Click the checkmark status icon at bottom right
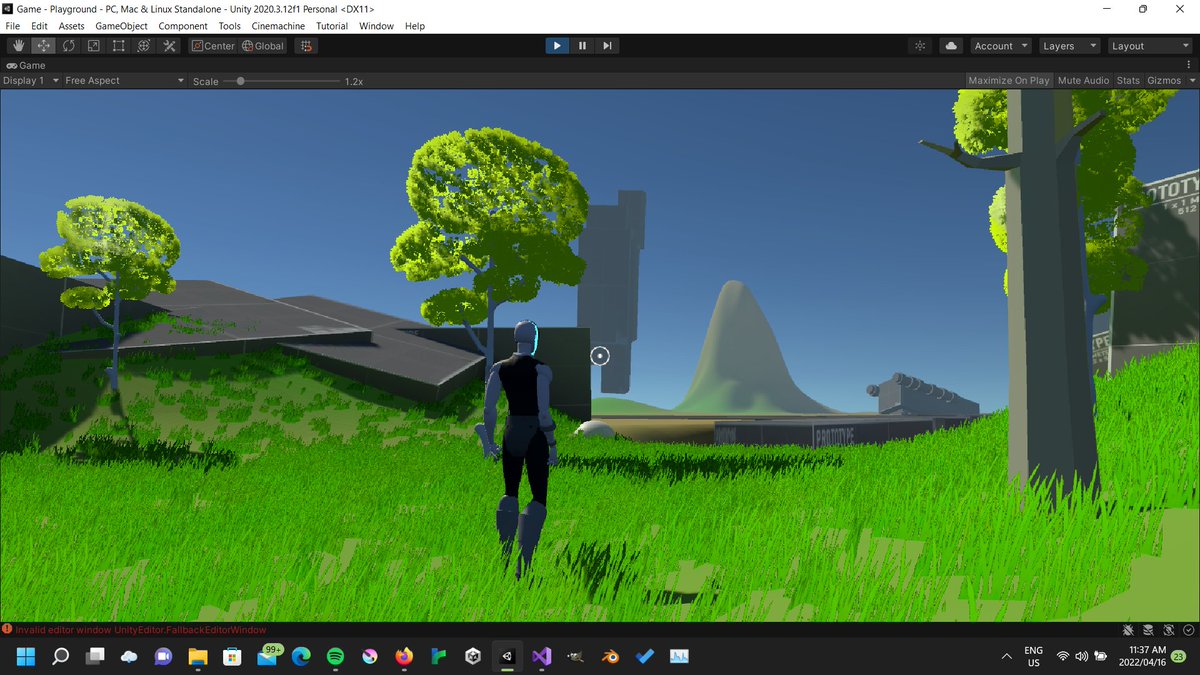 tap(1188, 630)
